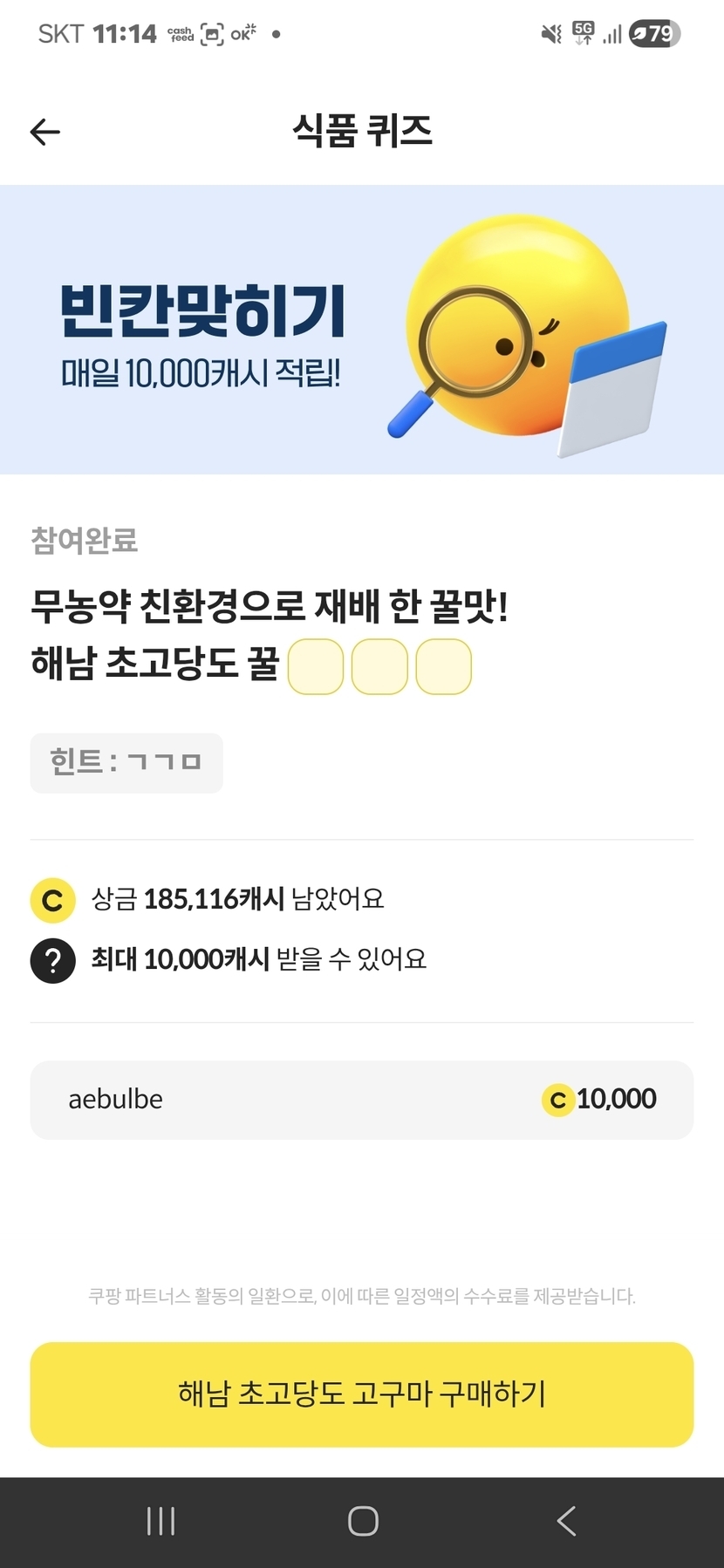This screenshot has height=1568, width=724.
Task: Tap the battery indicator in status bar
Action: (x=653, y=34)
